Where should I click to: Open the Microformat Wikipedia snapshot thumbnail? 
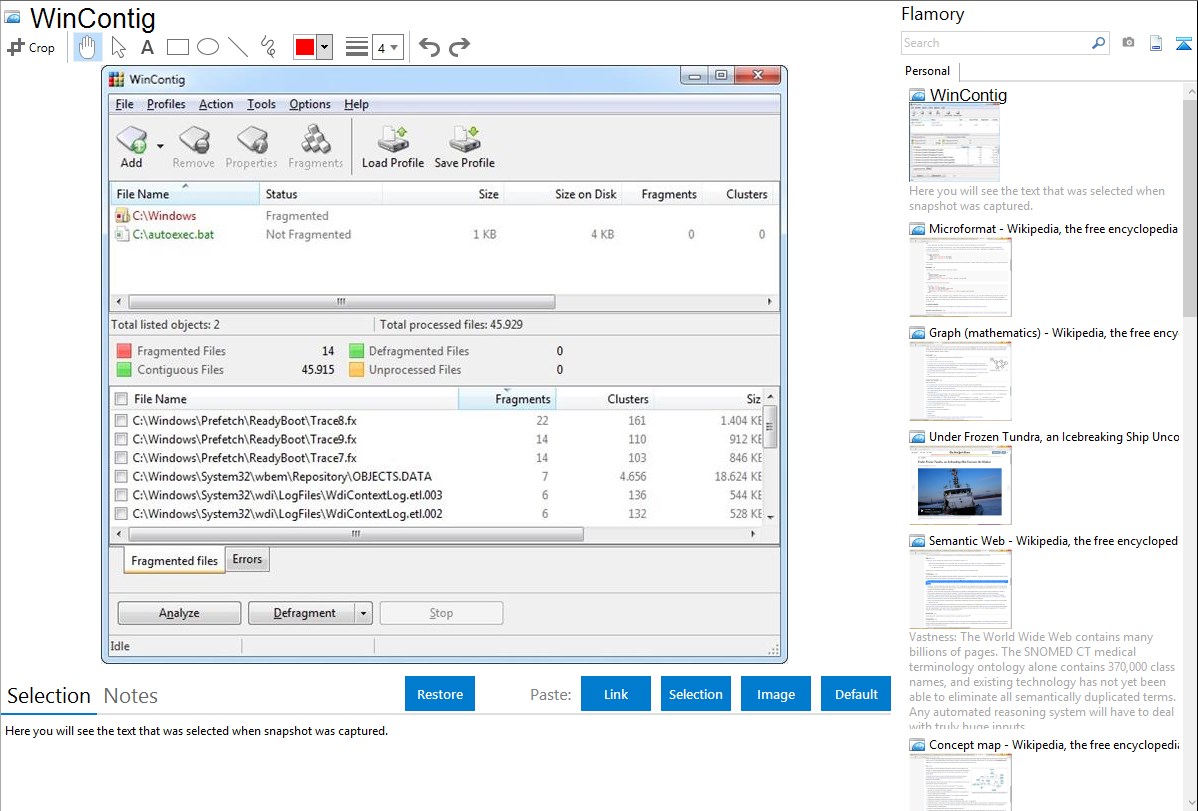(960, 277)
